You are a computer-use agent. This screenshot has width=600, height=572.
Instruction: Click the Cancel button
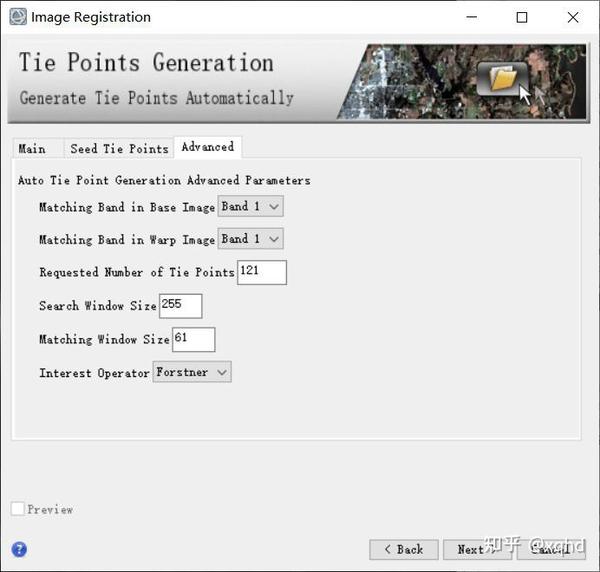(551, 549)
